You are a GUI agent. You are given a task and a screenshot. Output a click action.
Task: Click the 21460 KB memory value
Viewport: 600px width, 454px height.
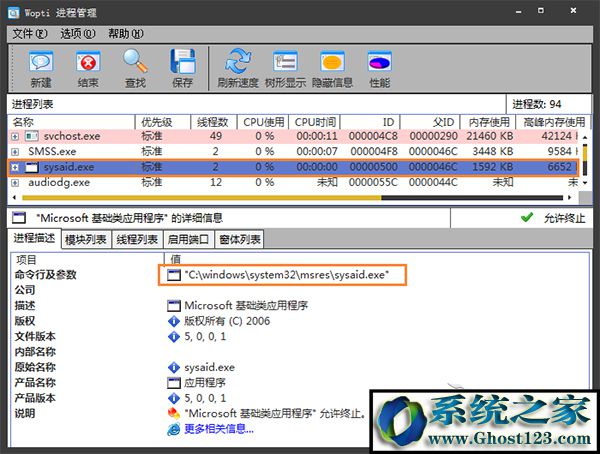pos(489,136)
